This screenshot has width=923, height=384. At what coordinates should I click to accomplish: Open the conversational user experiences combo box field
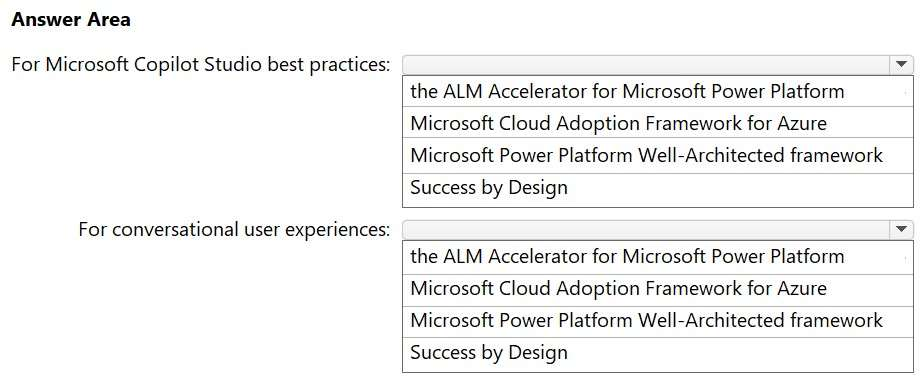tap(658, 229)
